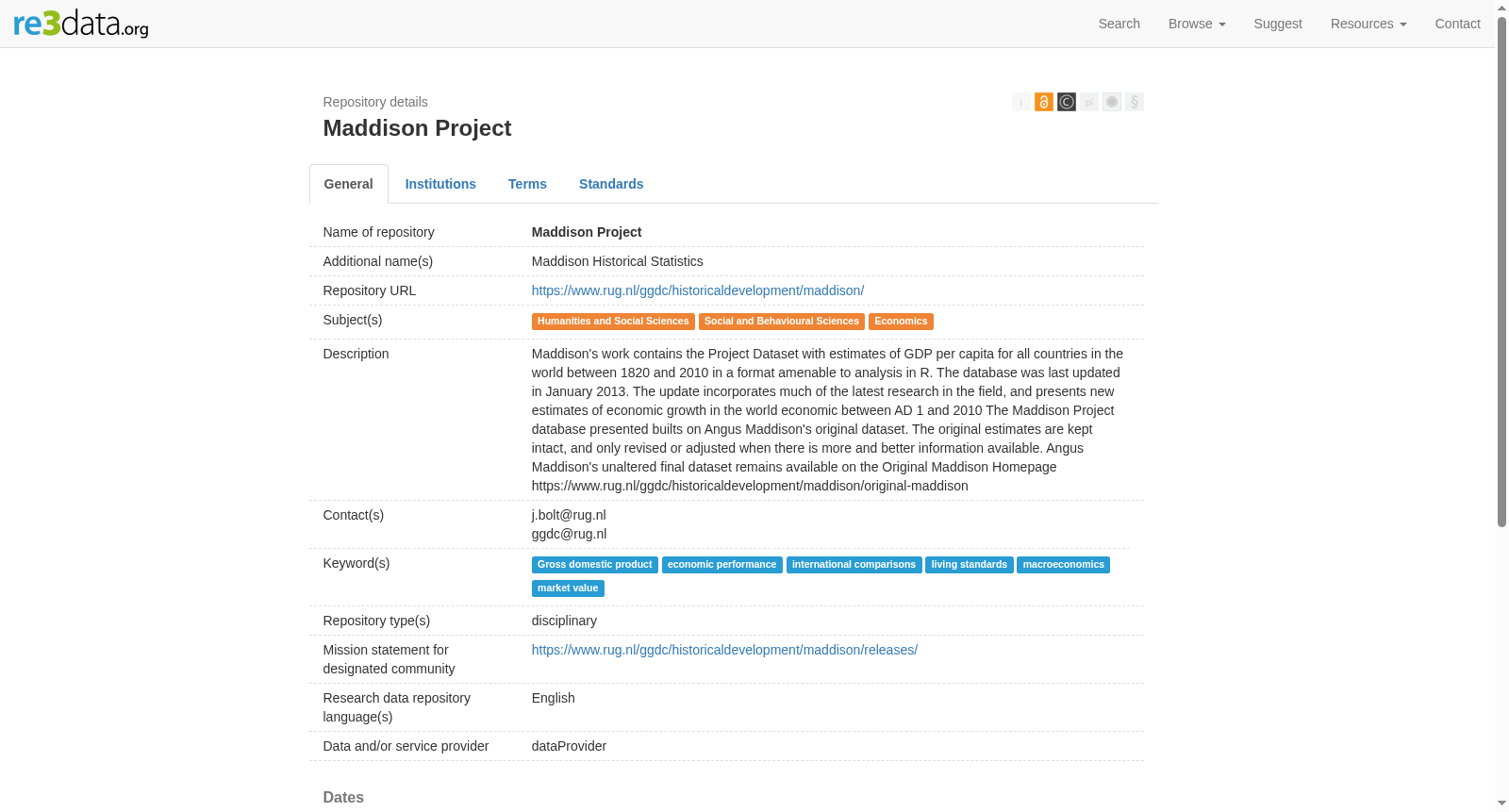Open the Browse dropdown menu
Image resolution: width=1509 pixels, height=812 pixels.
[1197, 24]
